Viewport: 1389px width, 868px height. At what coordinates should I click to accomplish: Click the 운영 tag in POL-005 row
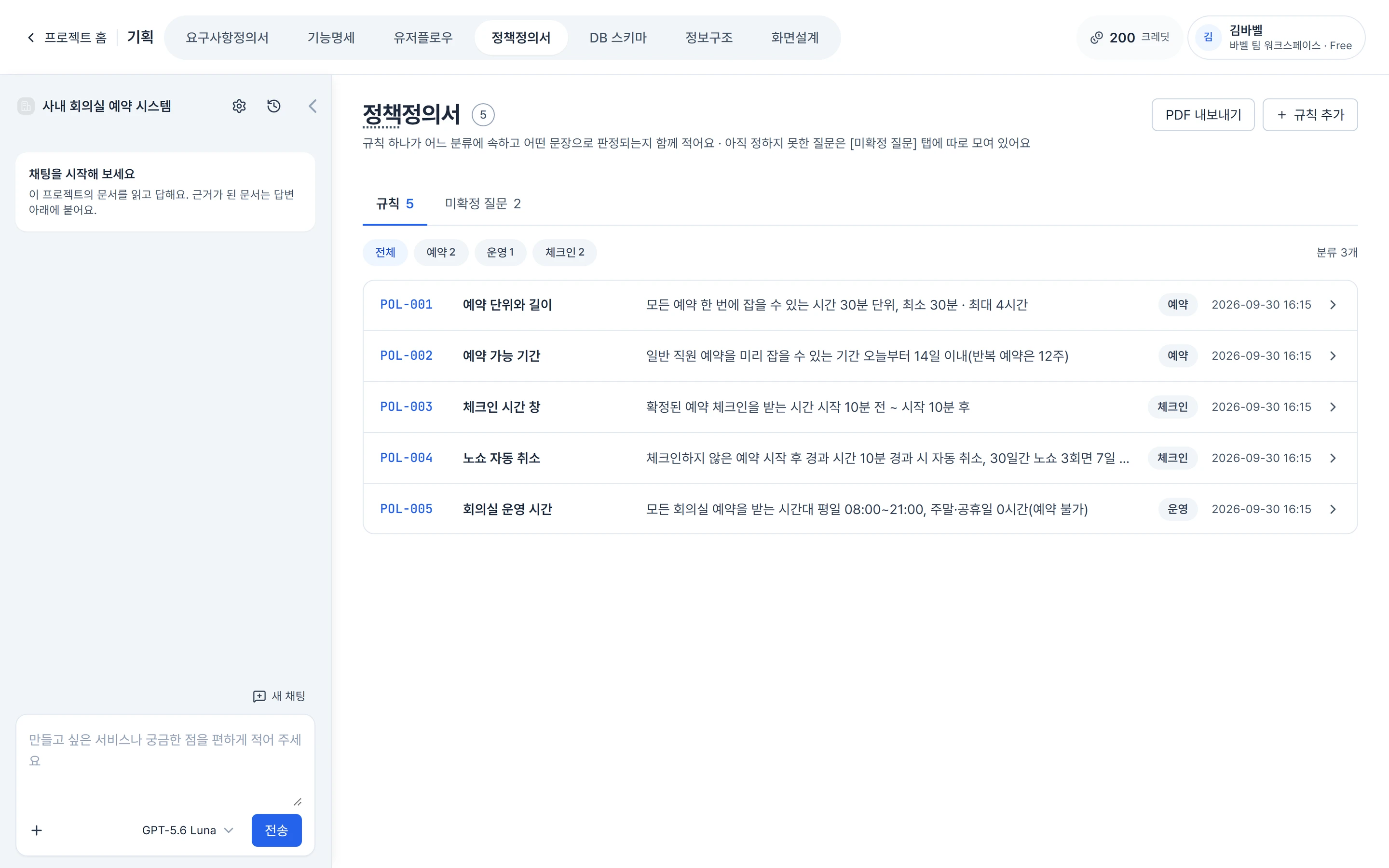(x=1178, y=509)
